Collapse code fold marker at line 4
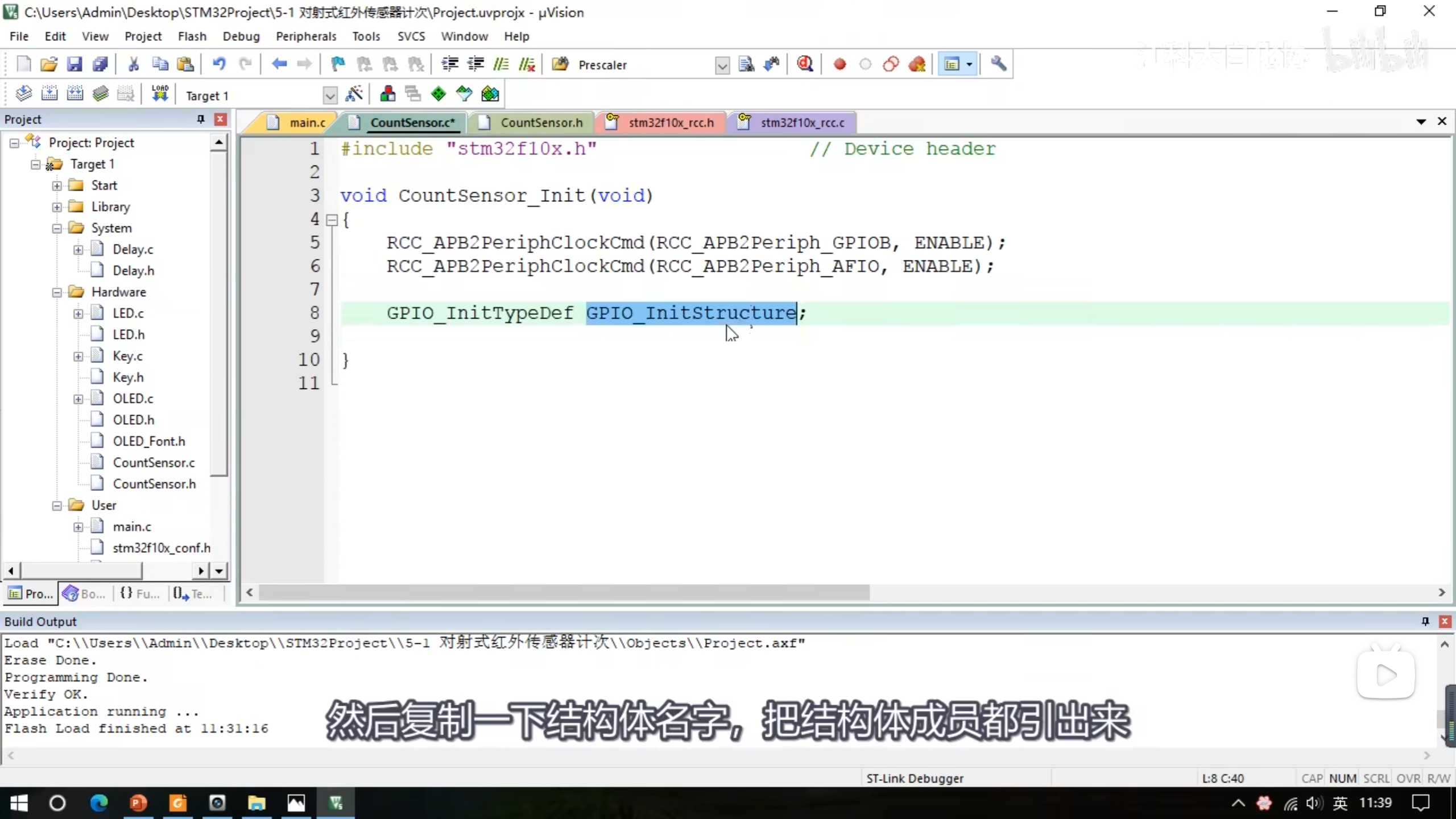 click(332, 220)
